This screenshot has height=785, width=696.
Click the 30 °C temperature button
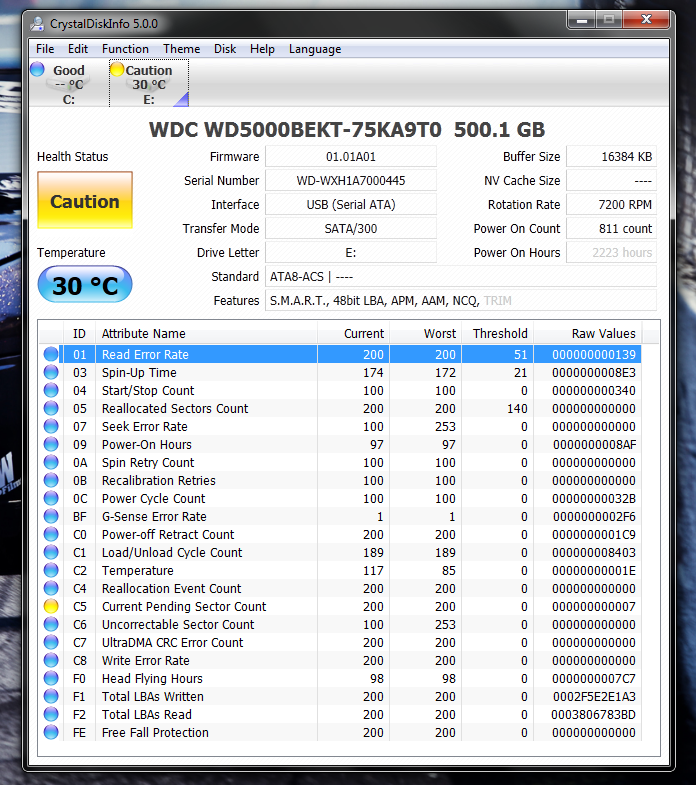click(x=85, y=285)
